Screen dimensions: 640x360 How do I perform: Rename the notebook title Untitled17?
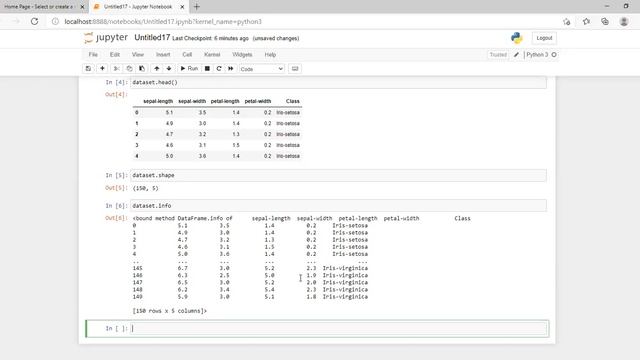(152, 38)
